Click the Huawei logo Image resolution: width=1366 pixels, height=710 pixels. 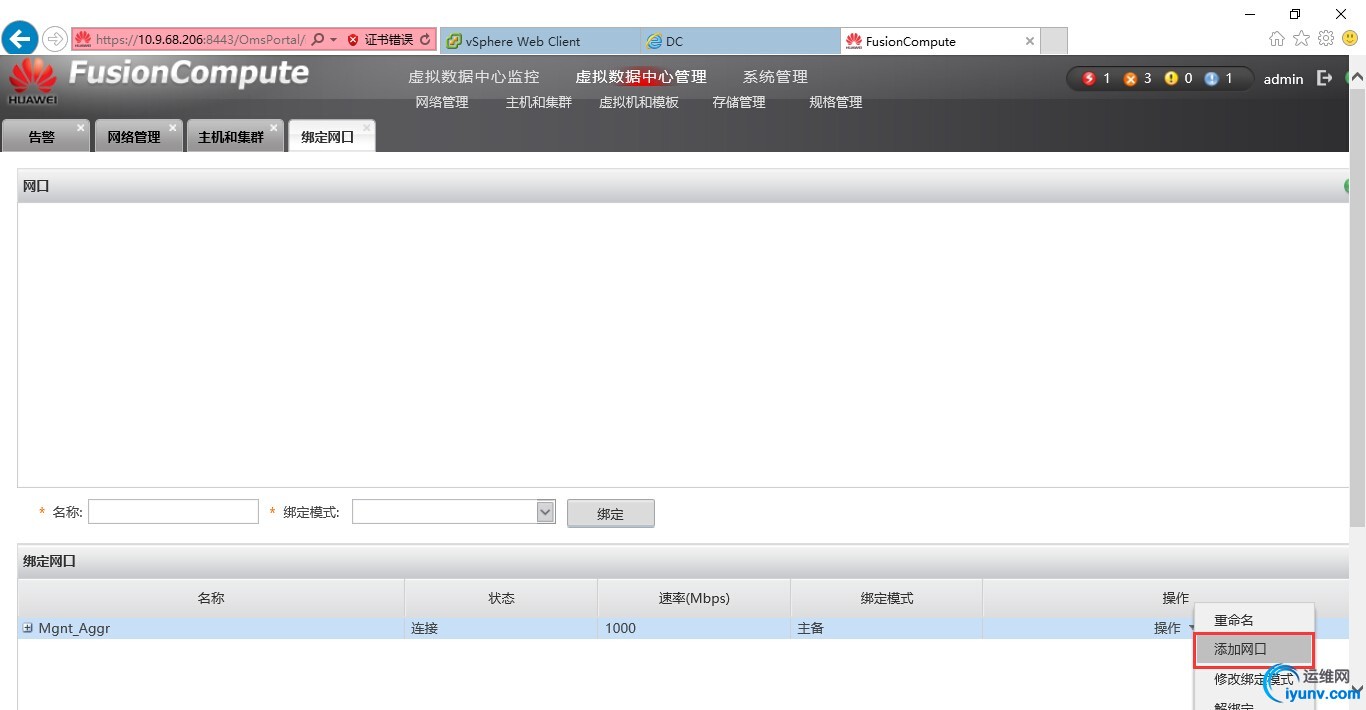tap(32, 81)
